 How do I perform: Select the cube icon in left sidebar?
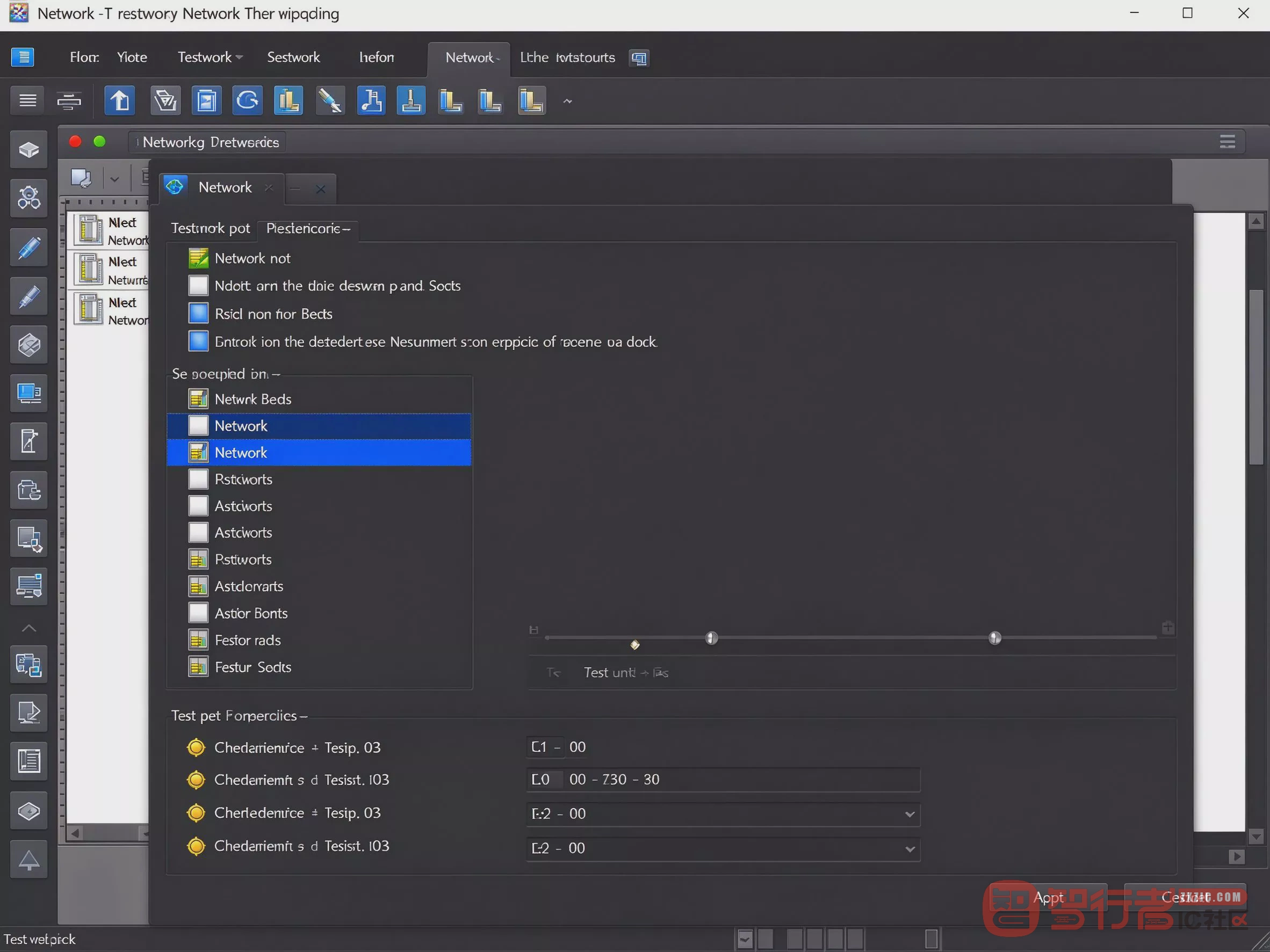(x=28, y=150)
